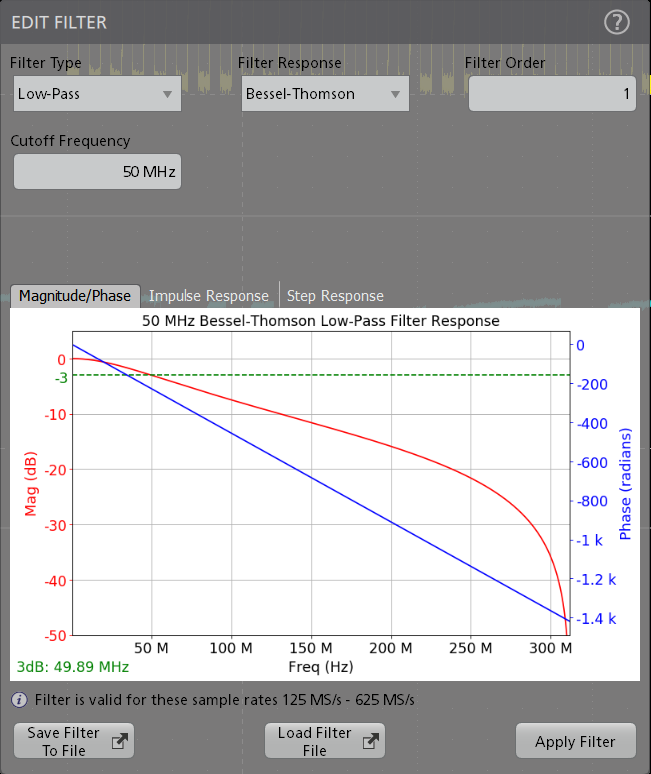This screenshot has height=774, width=651.
Task: Open the help question mark icon
Action: tap(617, 22)
